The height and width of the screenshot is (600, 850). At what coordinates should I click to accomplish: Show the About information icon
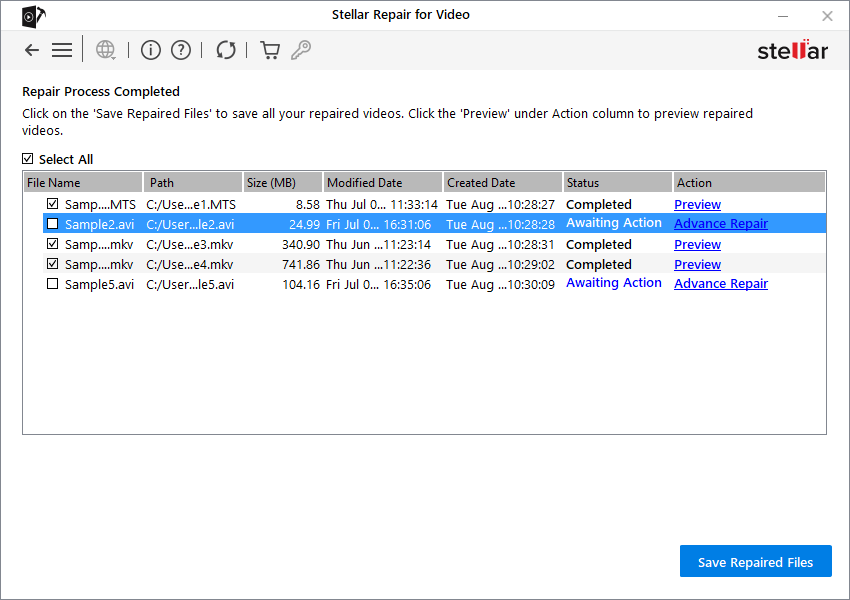click(x=151, y=50)
